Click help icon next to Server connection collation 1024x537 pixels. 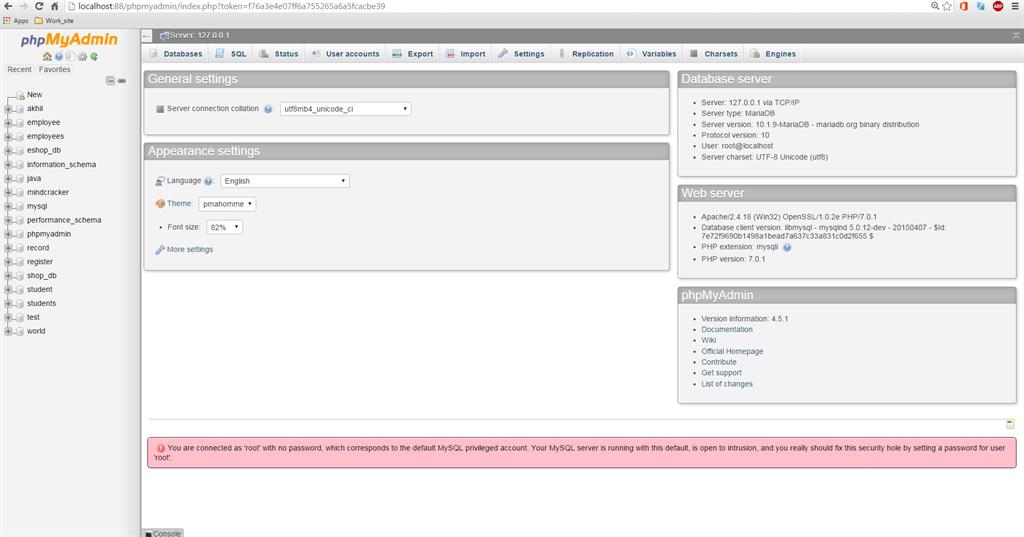click(x=268, y=109)
